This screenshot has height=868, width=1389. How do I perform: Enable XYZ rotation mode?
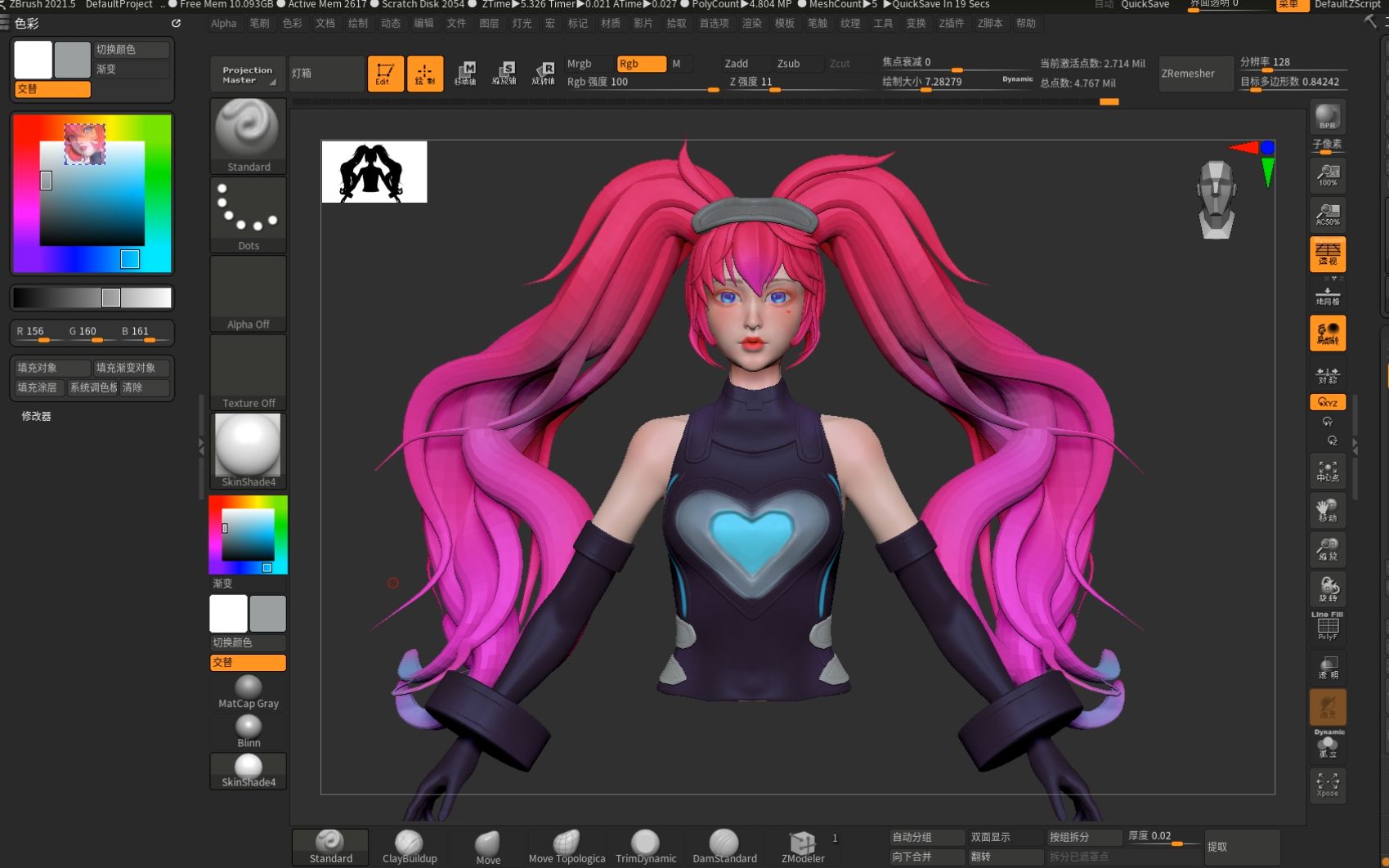(1328, 402)
